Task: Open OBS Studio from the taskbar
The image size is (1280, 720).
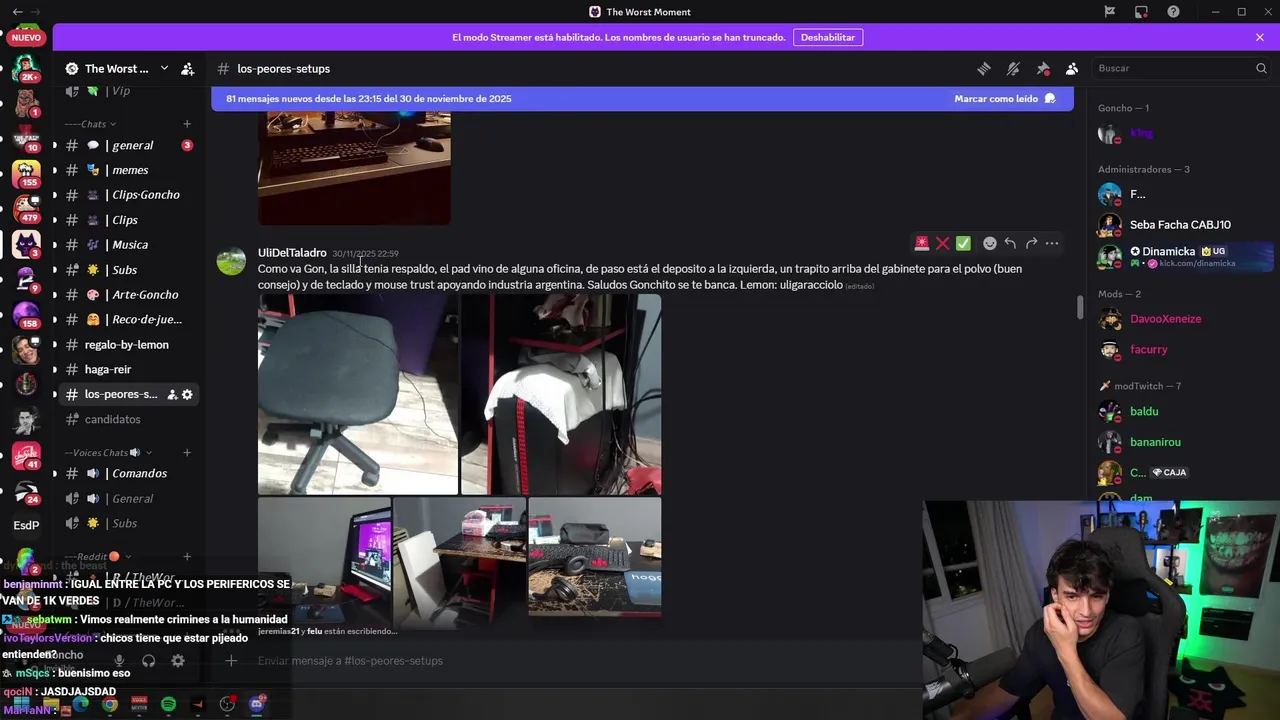Action: pyautogui.click(x=227, y=704)
